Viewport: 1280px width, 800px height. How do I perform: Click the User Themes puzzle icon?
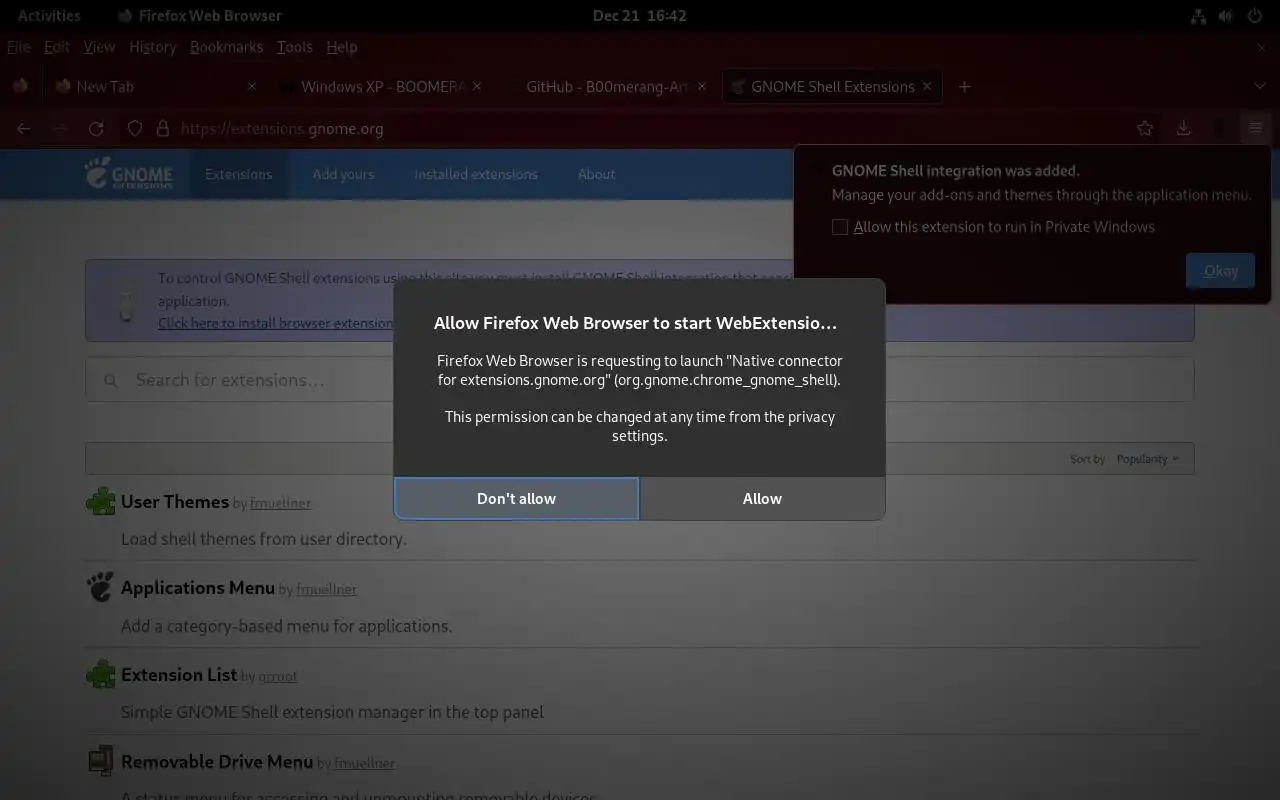coord(101,501)
